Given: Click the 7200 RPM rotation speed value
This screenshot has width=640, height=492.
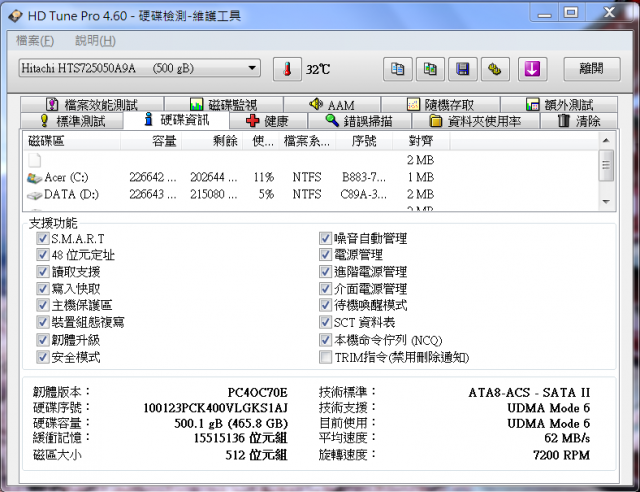Looking at the screenshot, I should click(561, 455).
